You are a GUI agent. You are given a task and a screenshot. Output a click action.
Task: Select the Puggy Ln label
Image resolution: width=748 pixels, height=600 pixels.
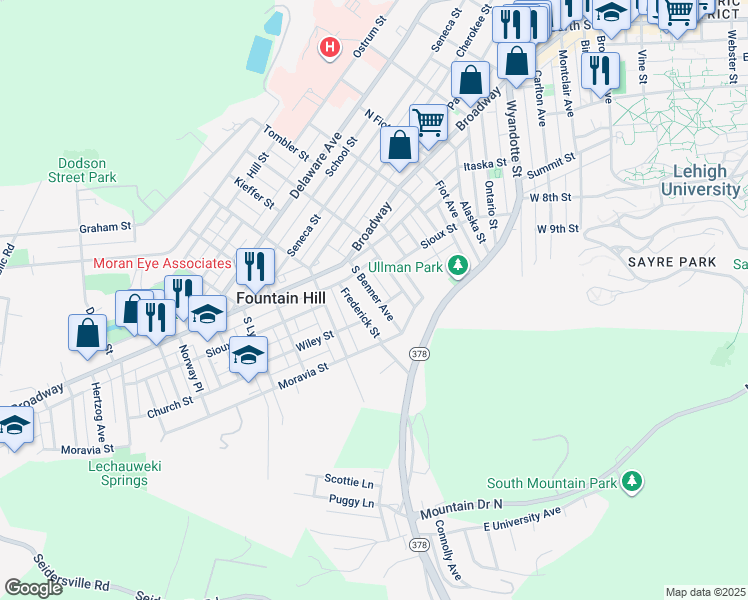tap(352, 501)
